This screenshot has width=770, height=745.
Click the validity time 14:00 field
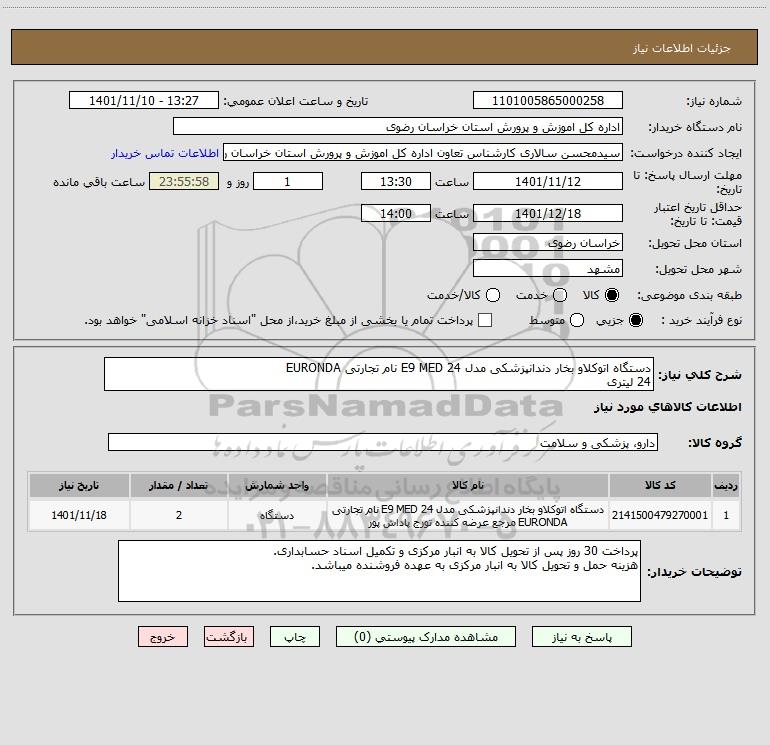pyautogui.click(x=396, y=213)
